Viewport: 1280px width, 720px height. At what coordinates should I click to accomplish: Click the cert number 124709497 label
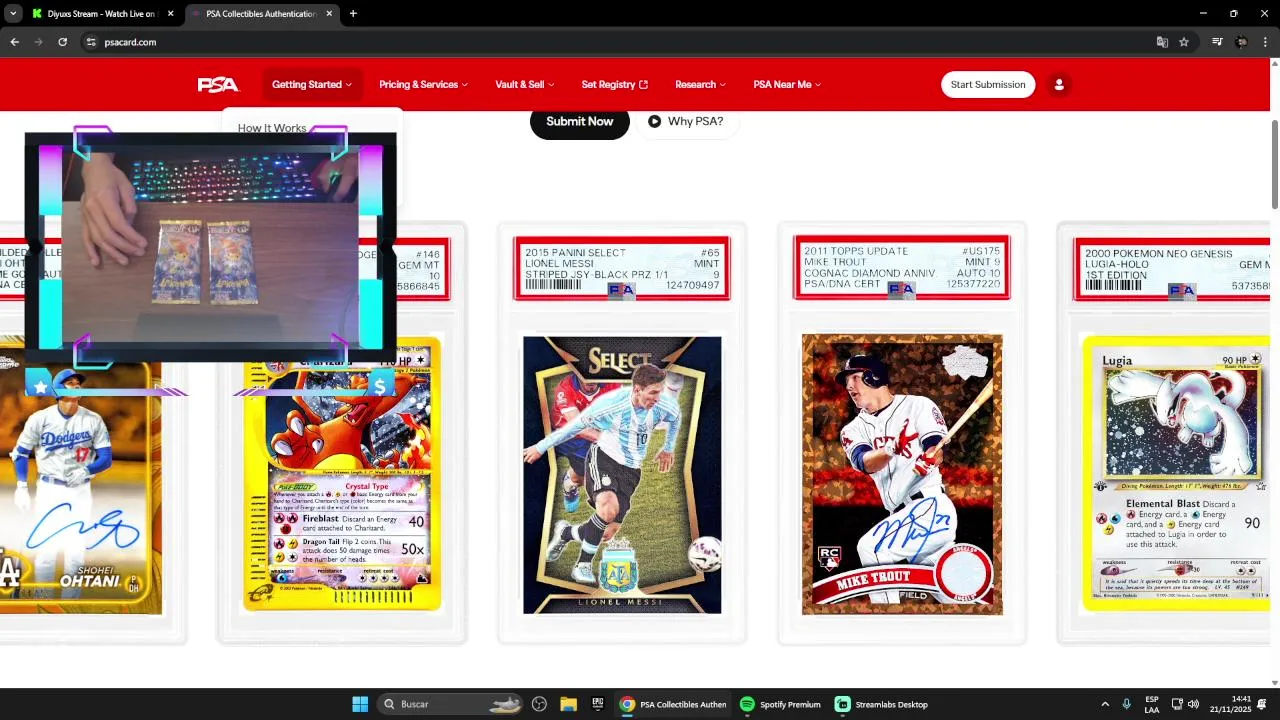click(694, 286)
